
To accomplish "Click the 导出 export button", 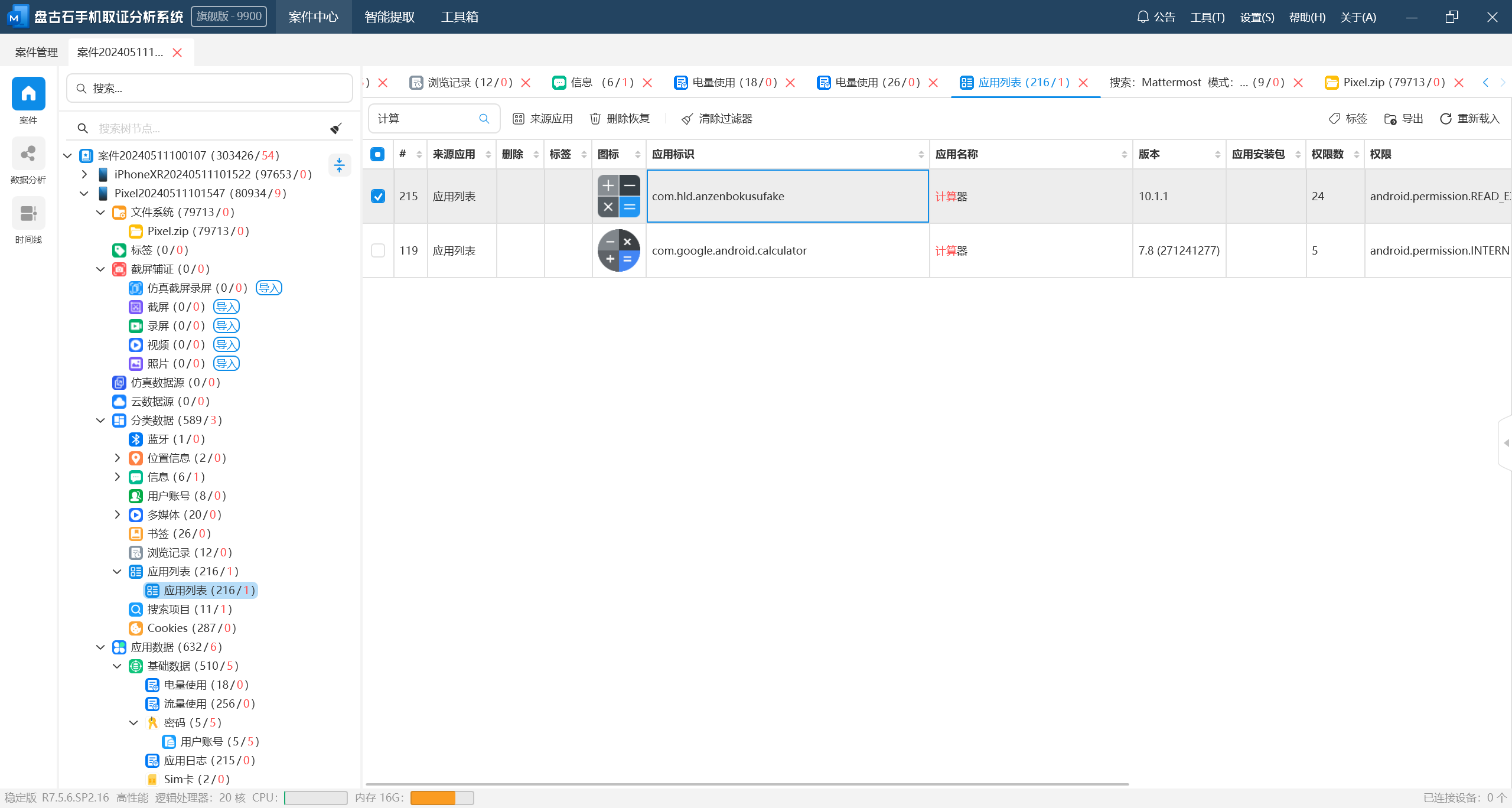I will [x=1404, y=119].
